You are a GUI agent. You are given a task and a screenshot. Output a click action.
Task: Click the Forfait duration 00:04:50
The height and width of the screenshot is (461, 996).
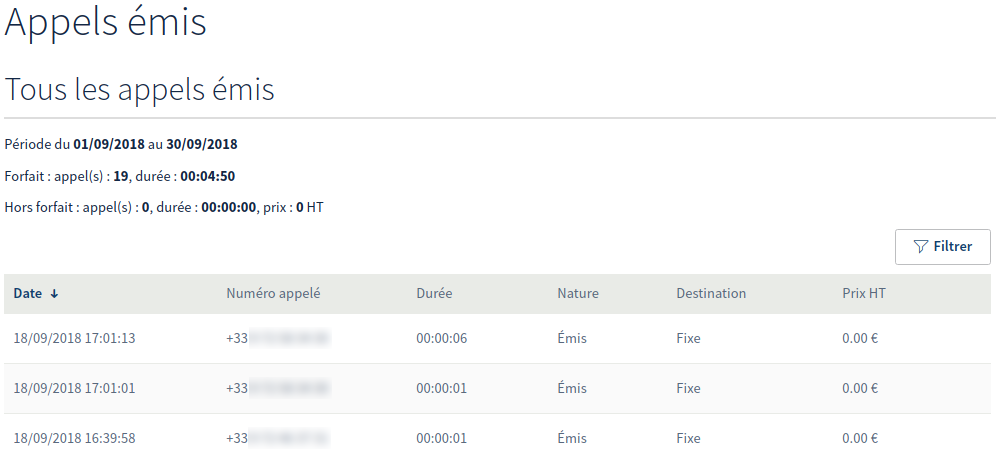(207, 176)
